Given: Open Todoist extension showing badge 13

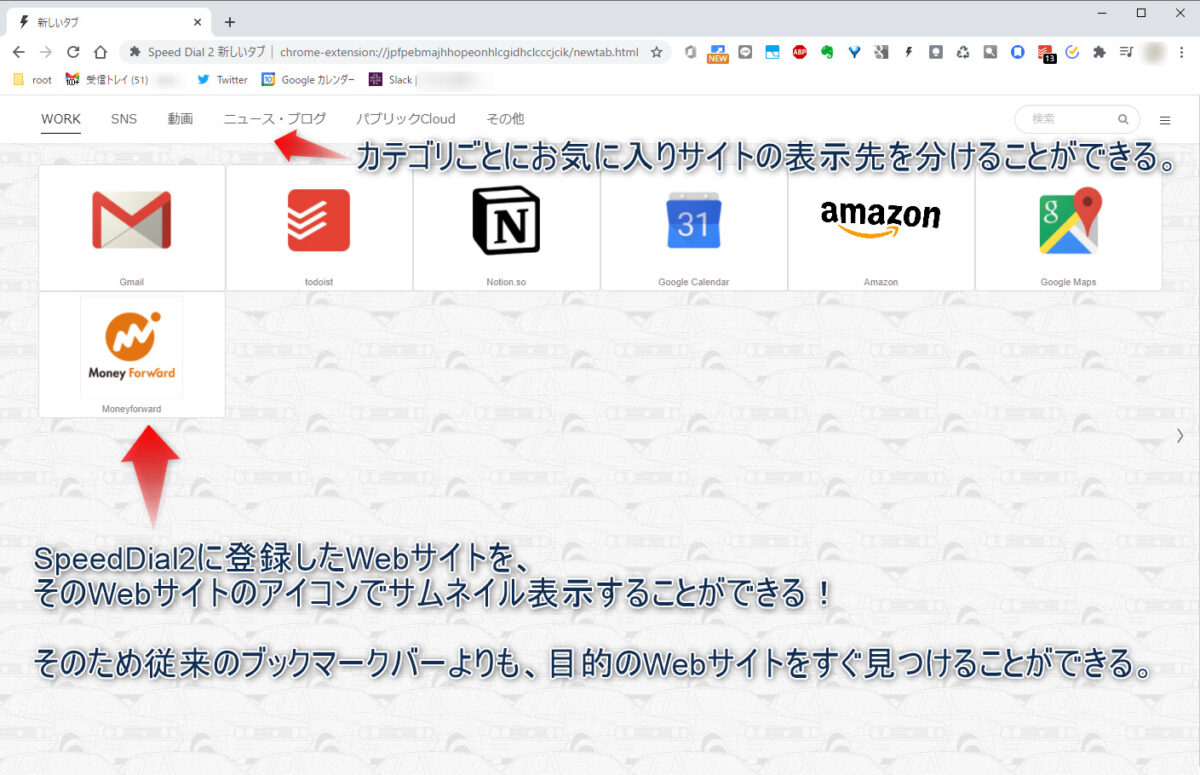Looking at the screenshot, I should 1046,51.
